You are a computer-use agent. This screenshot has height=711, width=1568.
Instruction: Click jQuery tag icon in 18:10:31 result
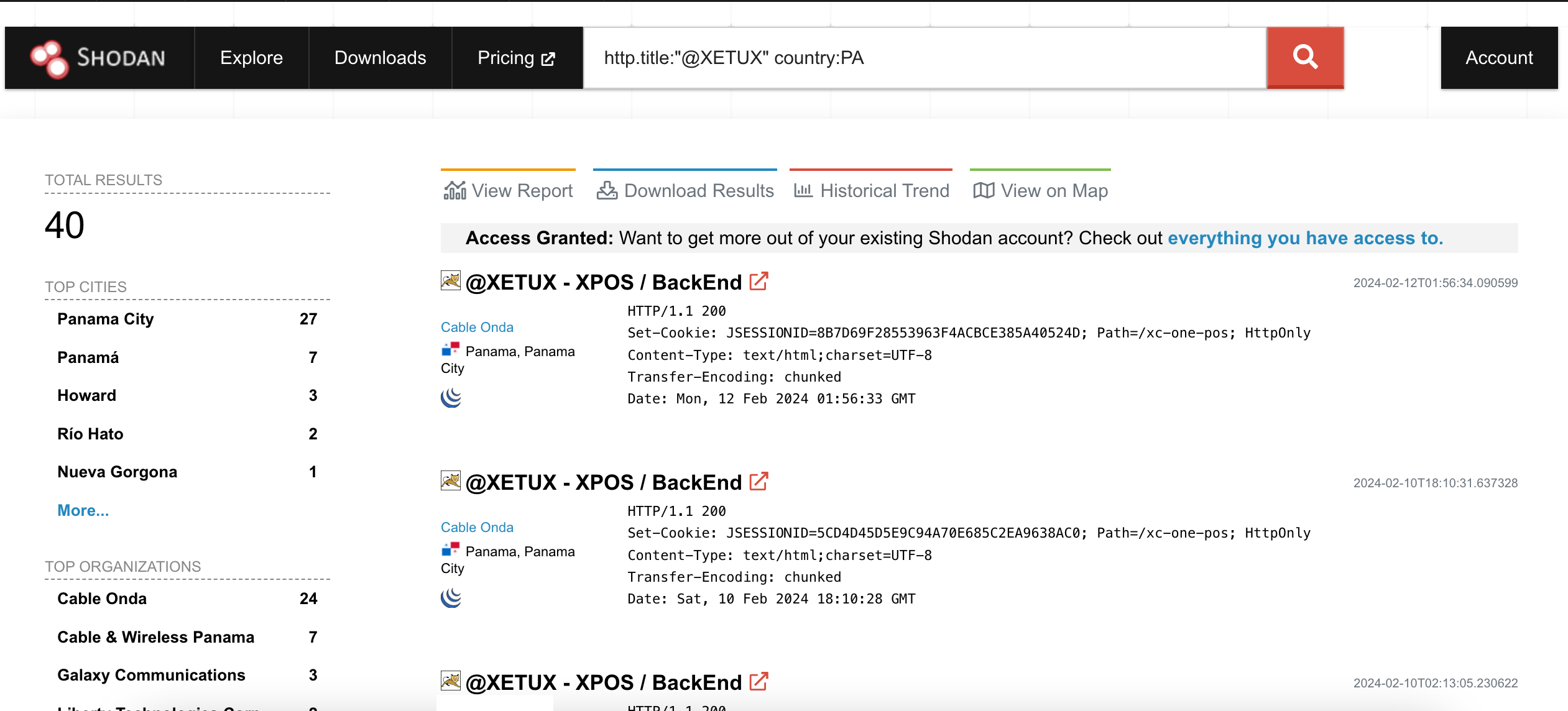pyautogui.click(x=451, y=598)
